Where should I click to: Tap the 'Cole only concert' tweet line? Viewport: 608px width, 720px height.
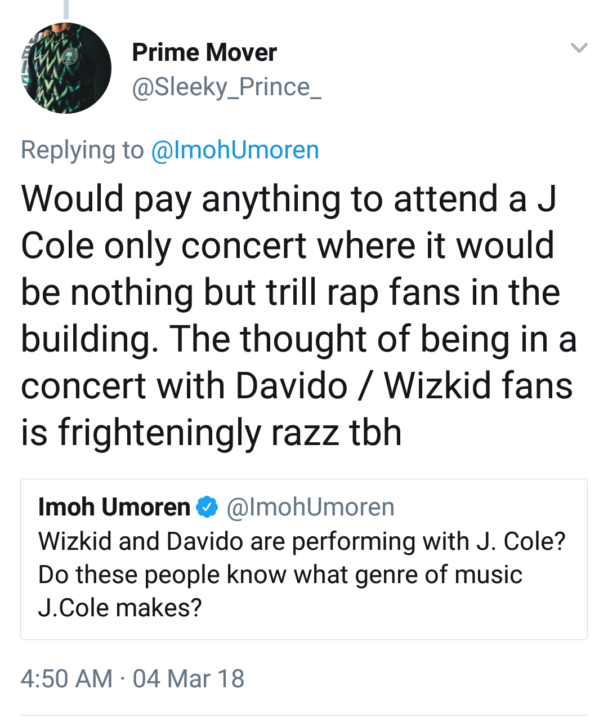287,245
